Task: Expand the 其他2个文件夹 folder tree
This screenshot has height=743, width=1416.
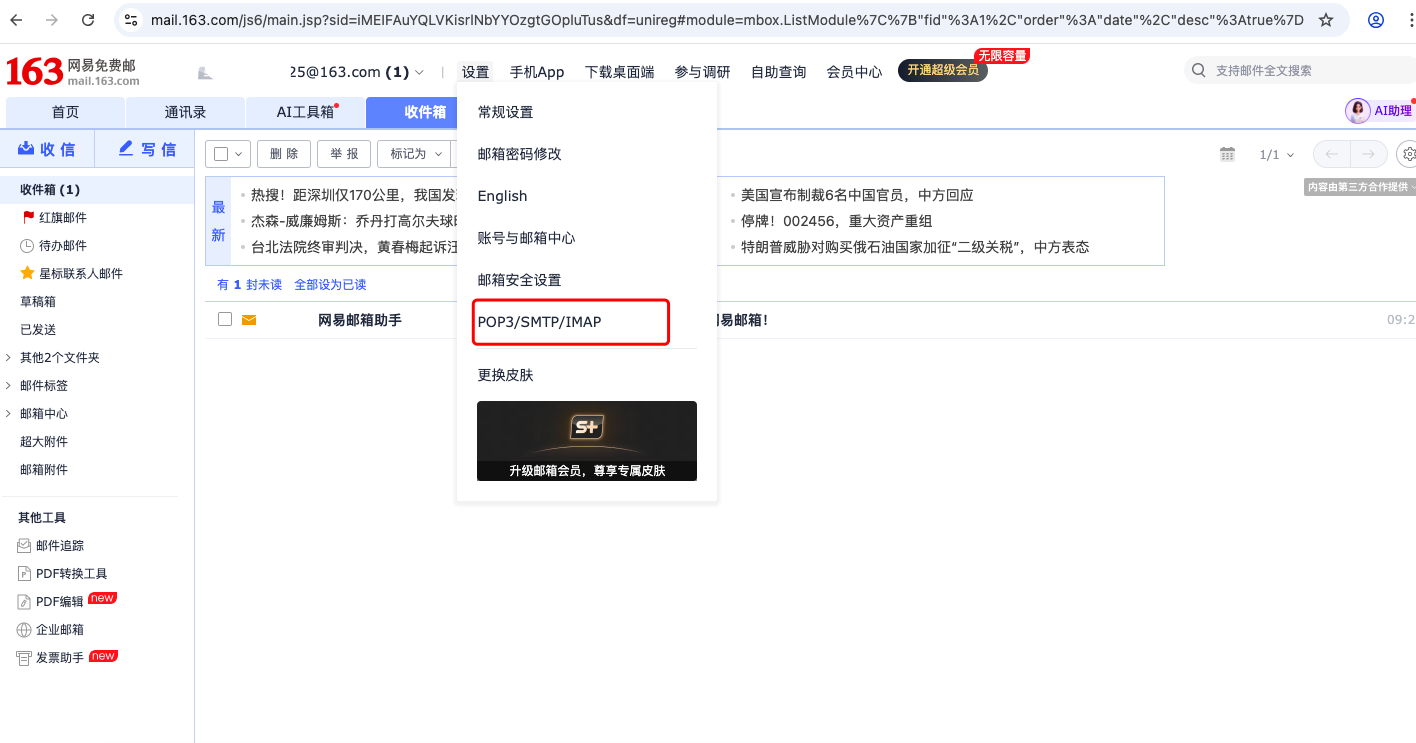Action: 8,357
